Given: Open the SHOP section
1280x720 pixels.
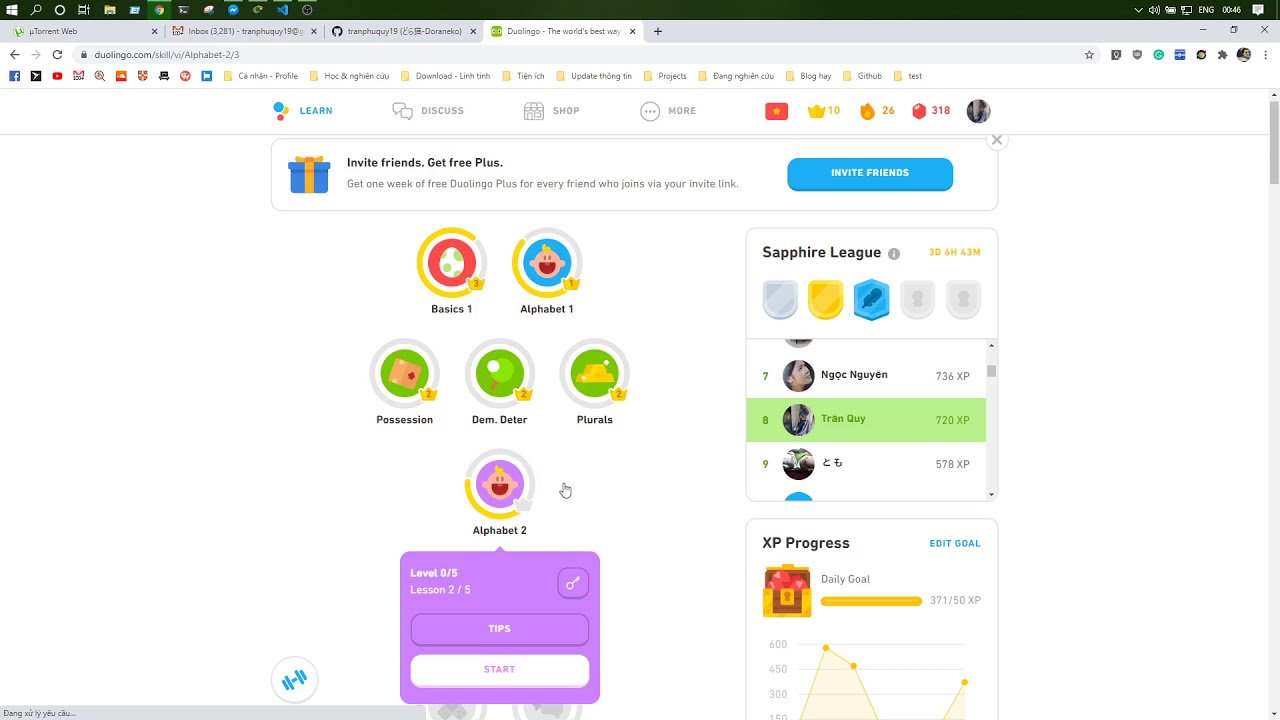Looking at the screenshot, I should 552,111.
